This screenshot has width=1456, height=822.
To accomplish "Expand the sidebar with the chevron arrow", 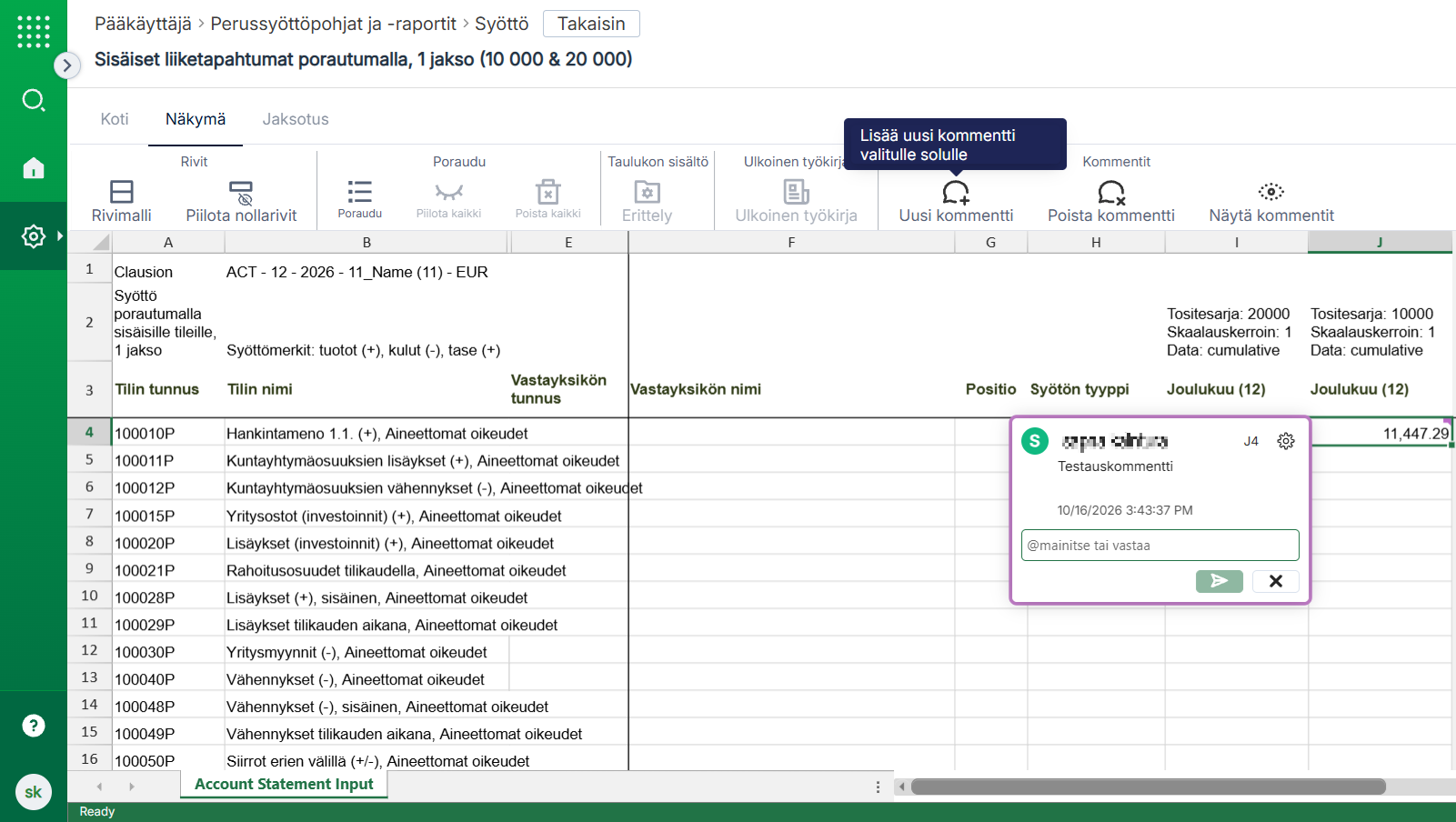I will (x=67, y=65).
